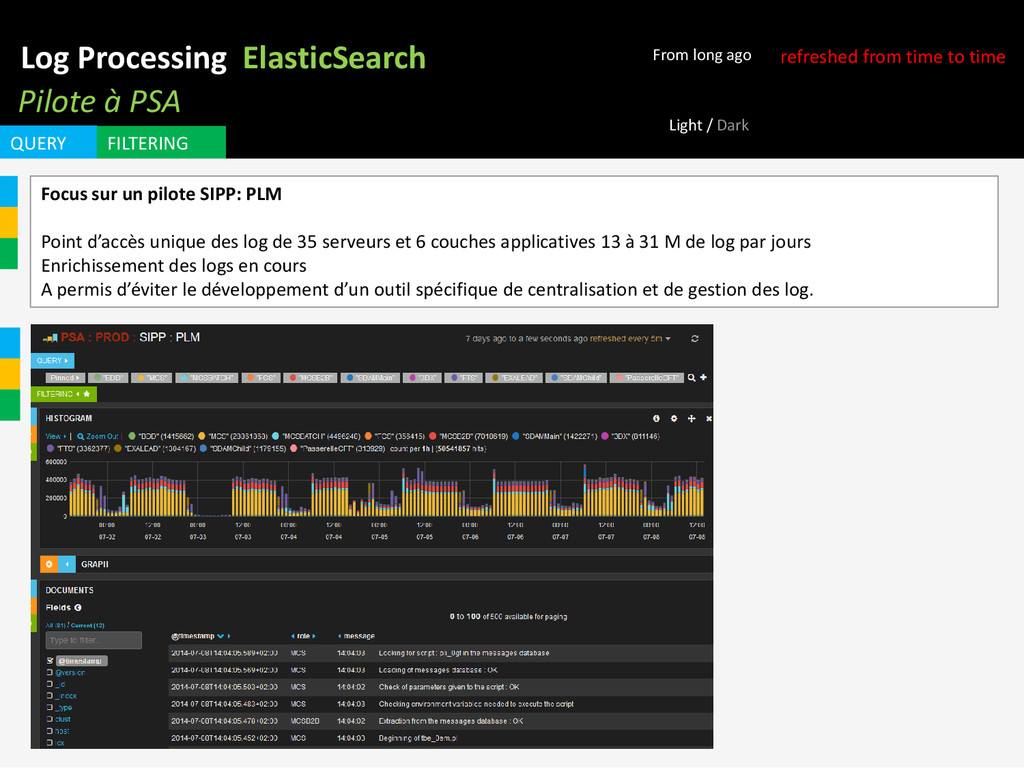The image size is (1024, 768).
Task: Collapse the FILTERING section arrow
Action: (x=78, y=394)
